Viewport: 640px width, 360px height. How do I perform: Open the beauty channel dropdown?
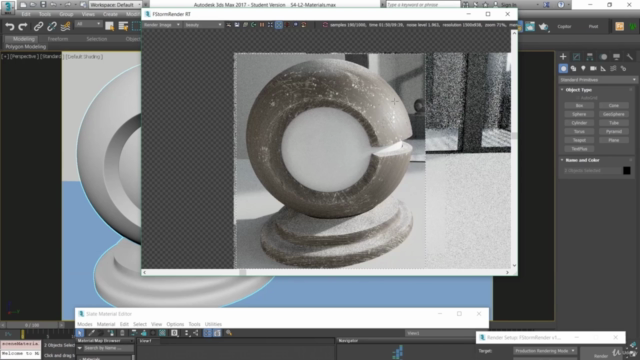(x=203, y=25)
